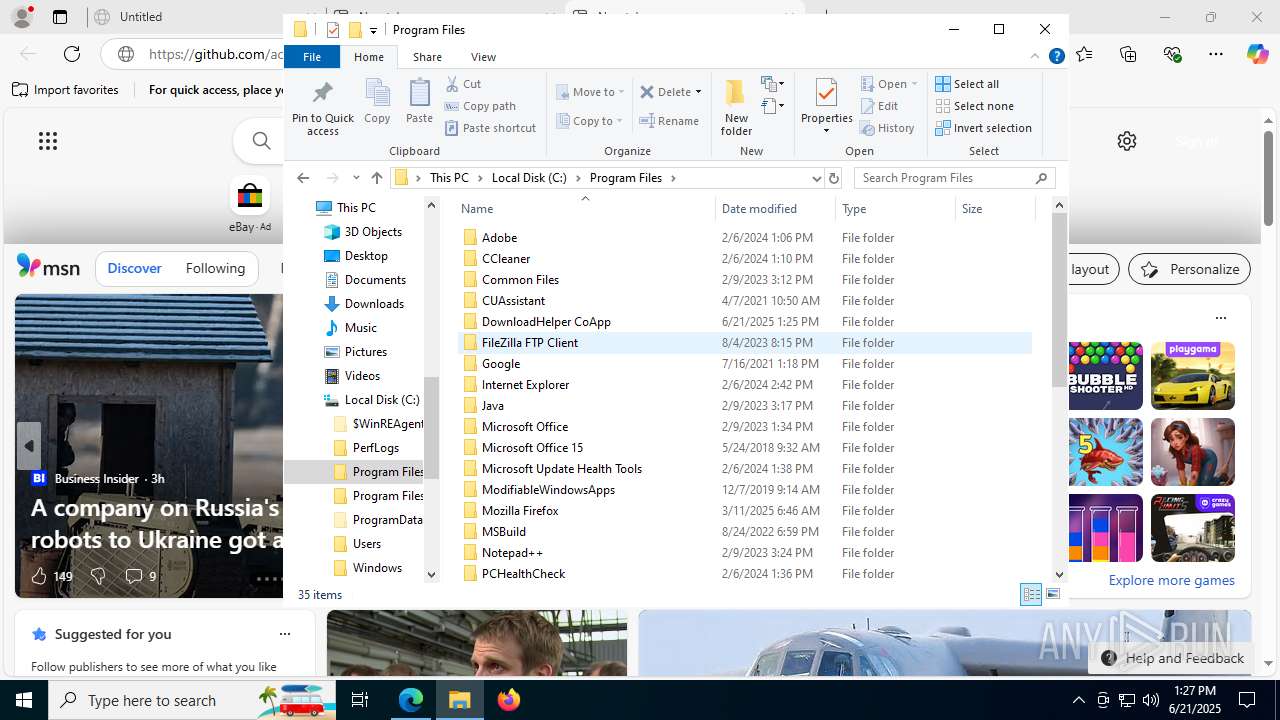Click the Windows Start button
Screen dimensions: 1280x720
point(24,700)
